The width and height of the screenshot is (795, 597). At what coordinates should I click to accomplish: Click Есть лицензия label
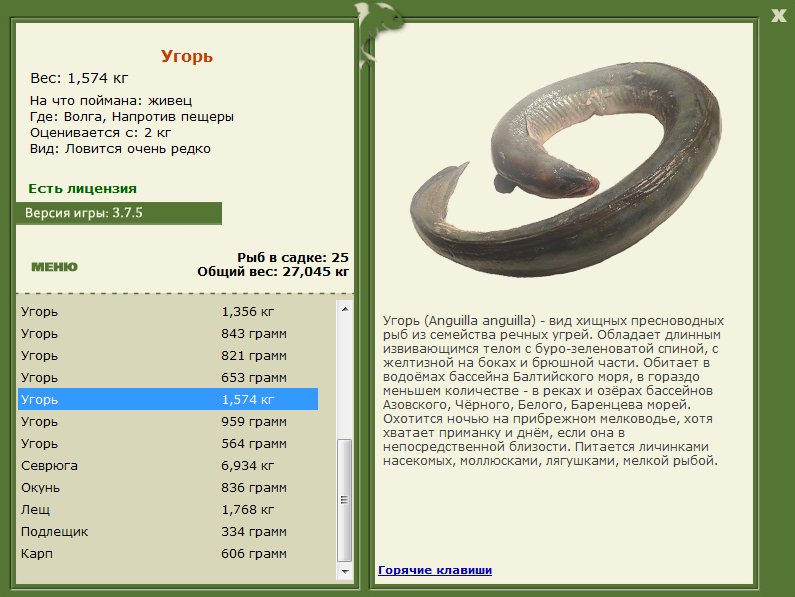(x=82, y=189)
